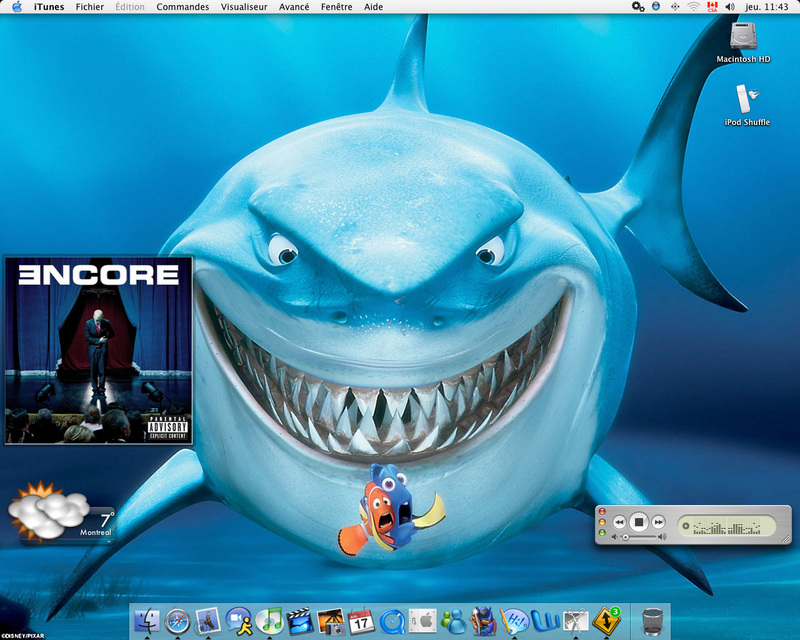Open the Macintosh HD drive icon
Screen dimensions: 800x640
(743, 42)
